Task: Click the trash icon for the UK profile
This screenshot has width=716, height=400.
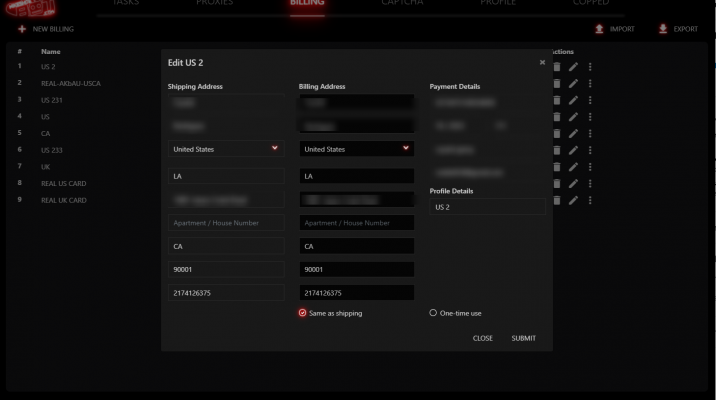Action: (x=557, y=167)
